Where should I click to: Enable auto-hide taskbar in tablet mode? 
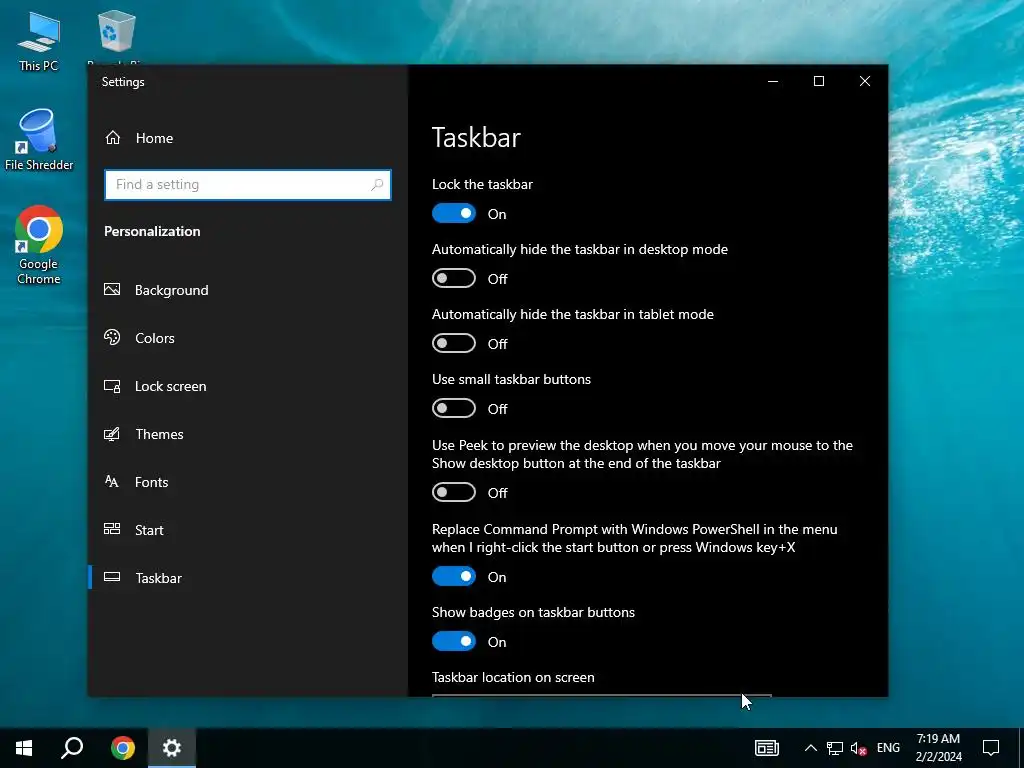[454, 344]
